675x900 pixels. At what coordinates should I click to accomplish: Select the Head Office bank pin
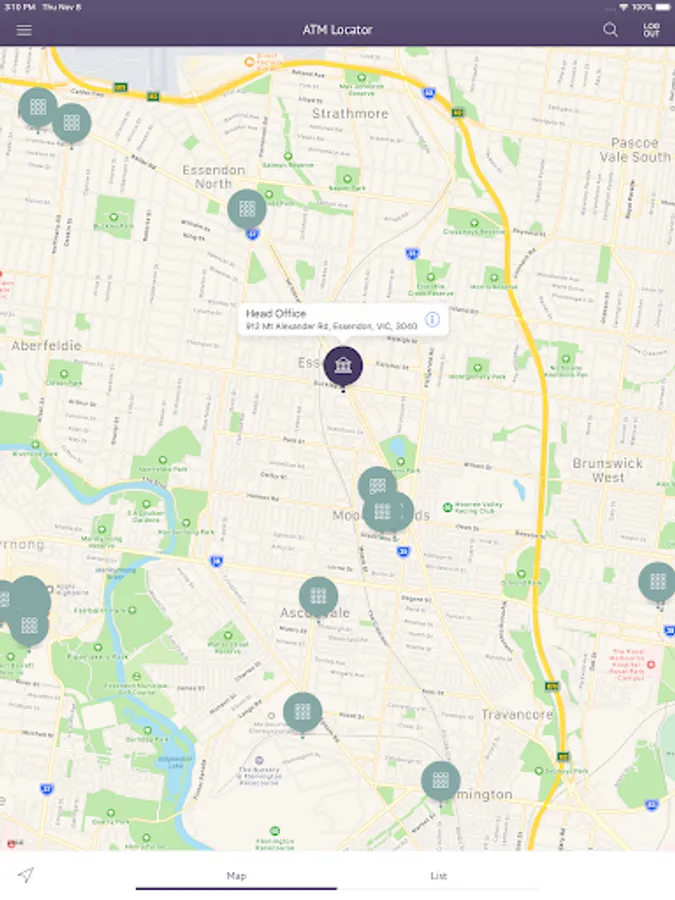(x=343, y=366)
